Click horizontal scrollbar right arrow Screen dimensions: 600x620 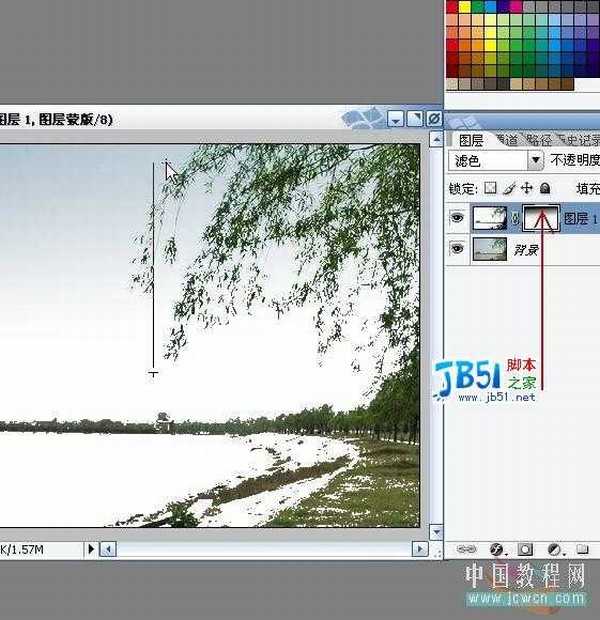click(420, 549)
